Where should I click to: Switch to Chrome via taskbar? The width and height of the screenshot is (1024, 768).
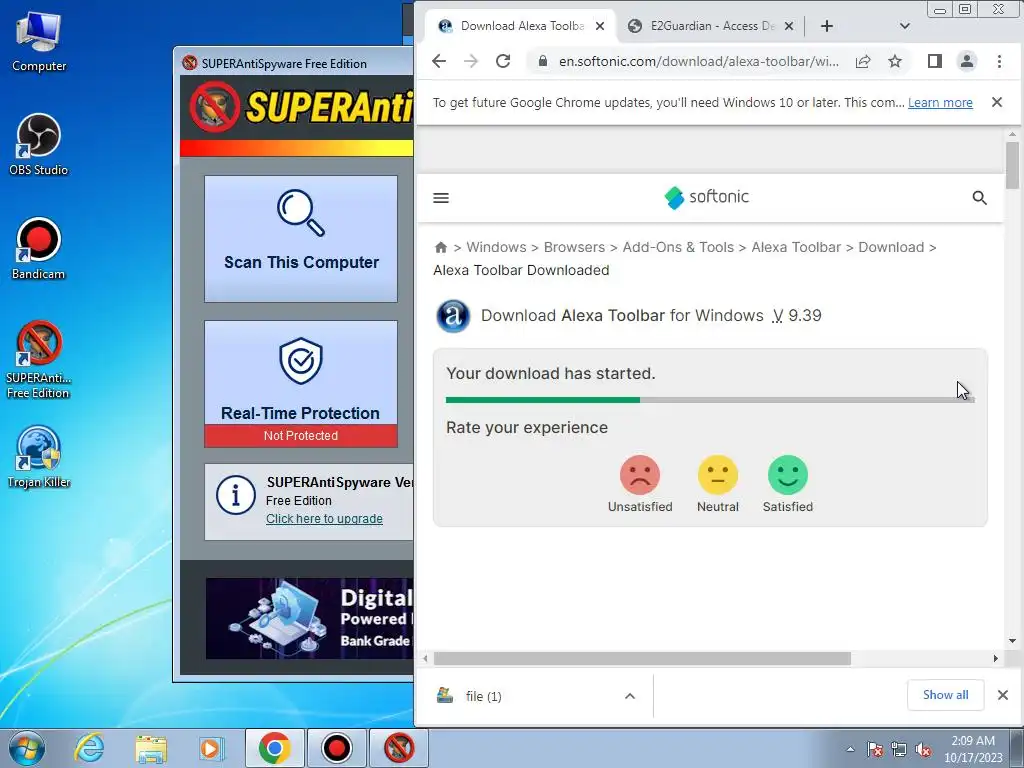[x=274, y=748]
